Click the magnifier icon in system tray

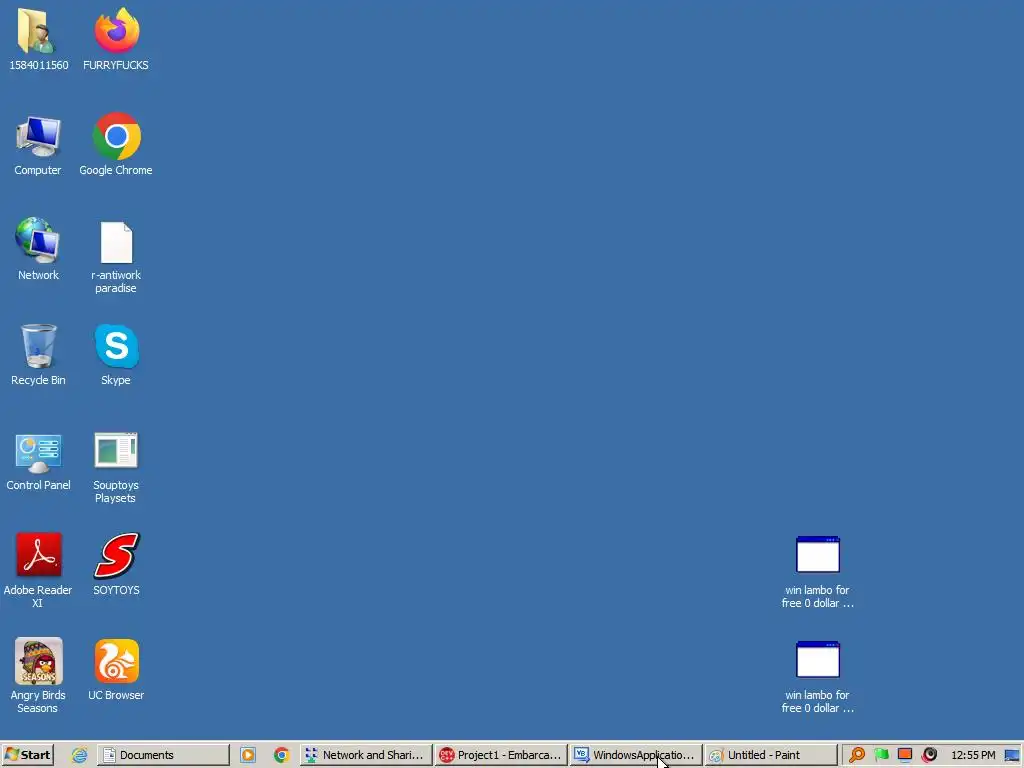857,755
